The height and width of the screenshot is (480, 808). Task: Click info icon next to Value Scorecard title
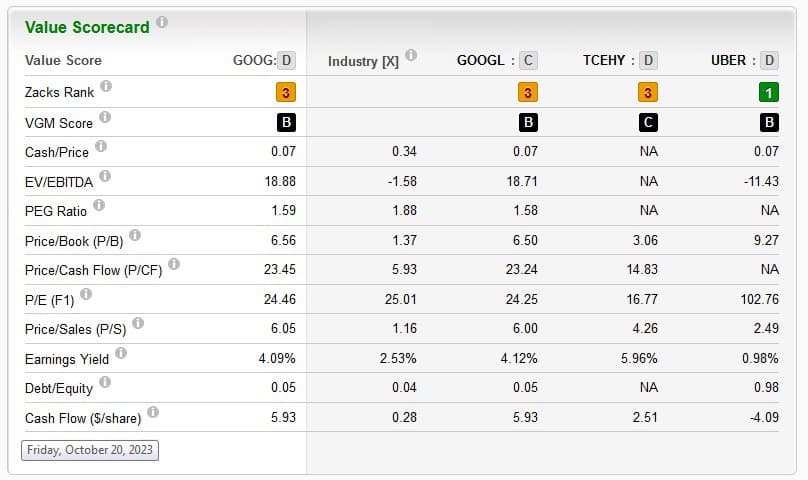pos(162,22)
